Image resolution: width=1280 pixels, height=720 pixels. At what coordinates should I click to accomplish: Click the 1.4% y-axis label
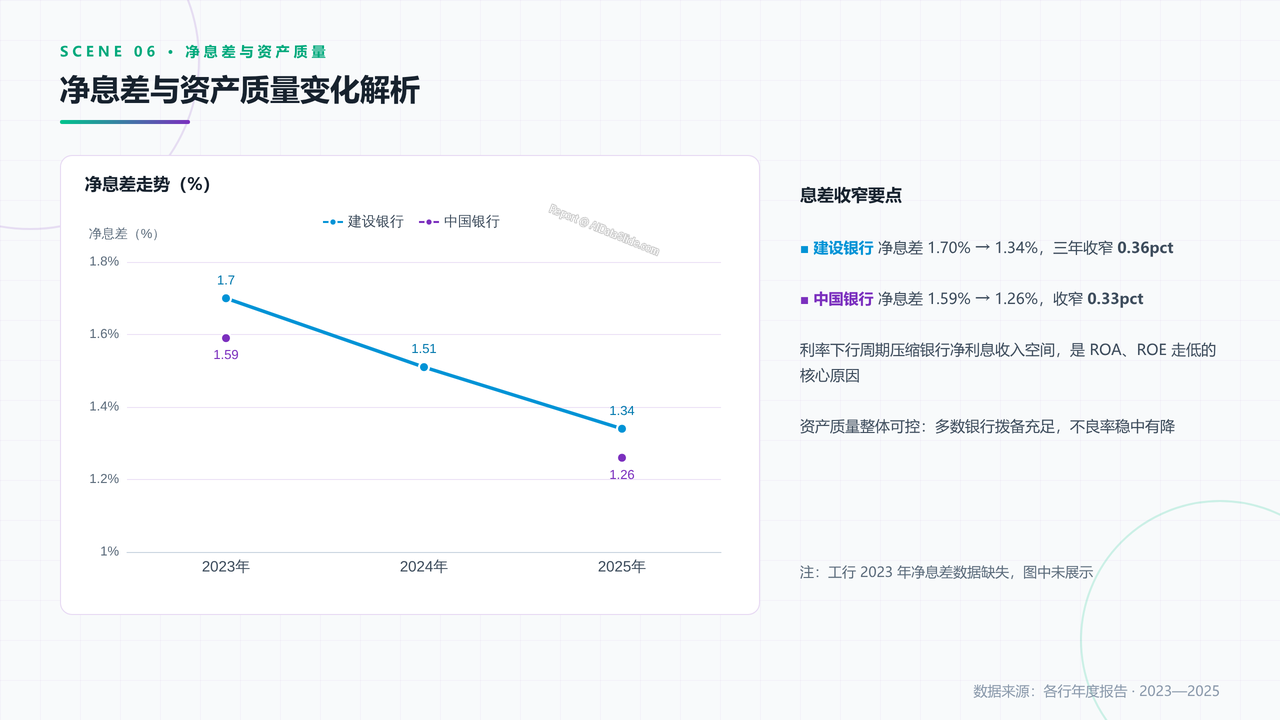click(x=104, y=406)
